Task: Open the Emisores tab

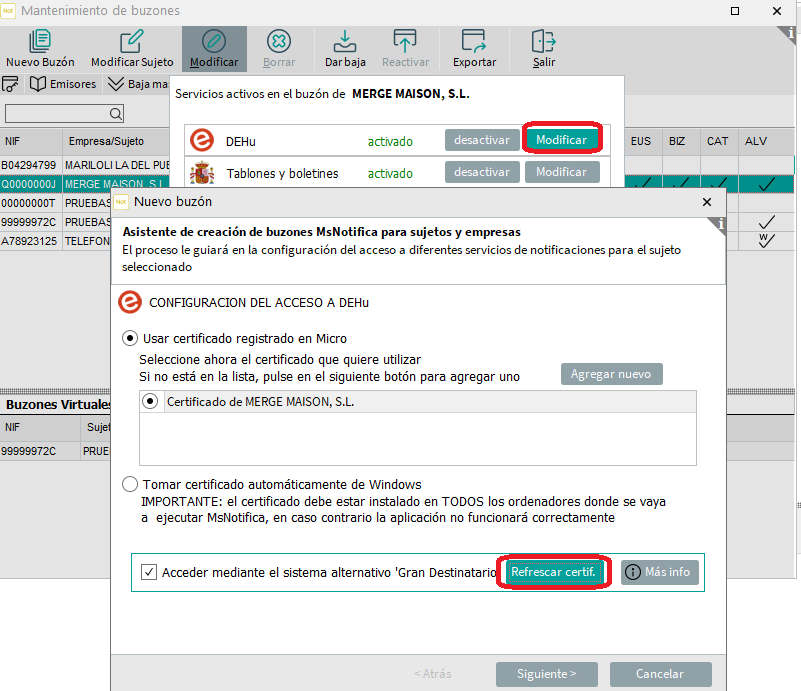Action: 63,84
